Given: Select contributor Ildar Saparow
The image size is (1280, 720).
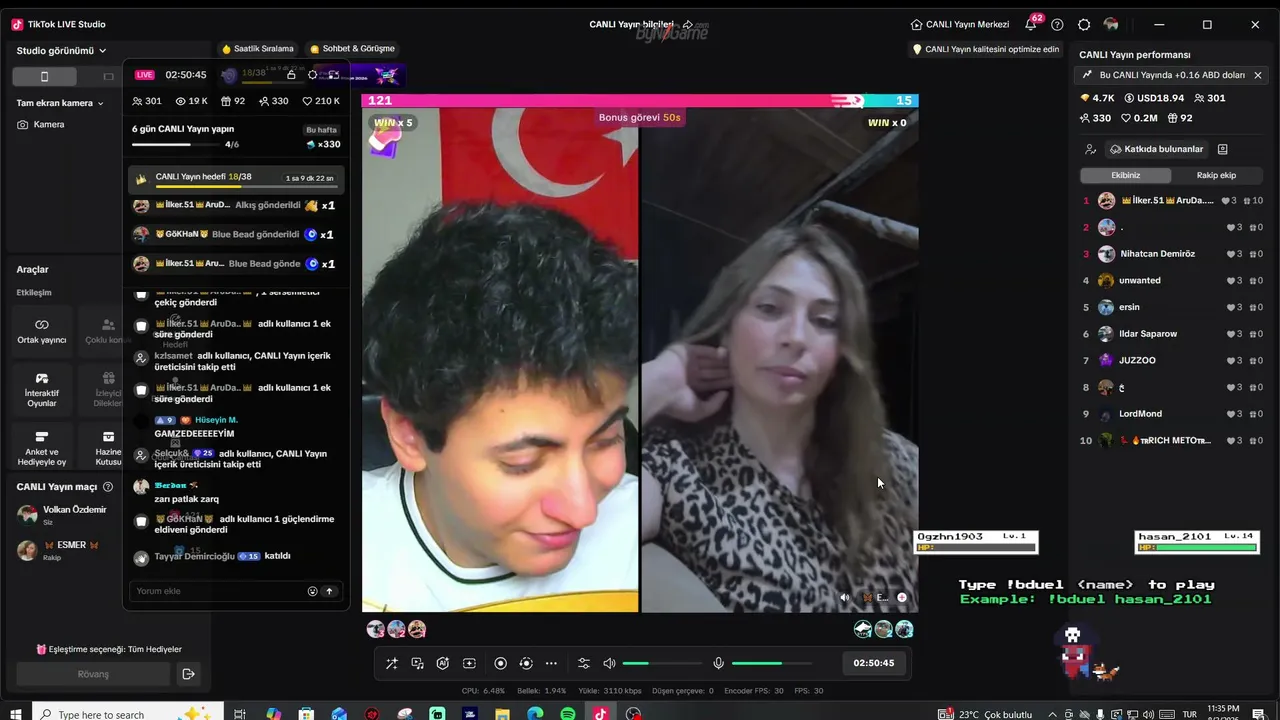Looking at the screenshot, I should (1173, 334).
